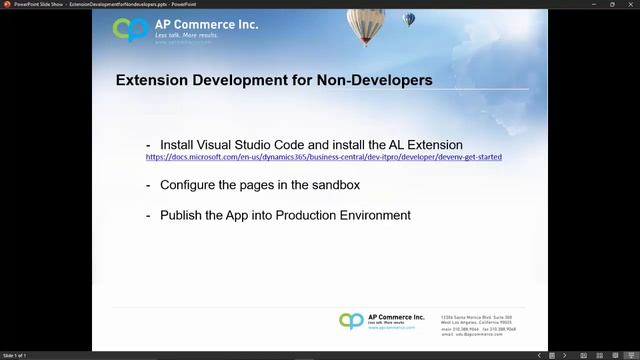Click the slide title 'Extension Development for Non-Developers'

tap(274, 80)
